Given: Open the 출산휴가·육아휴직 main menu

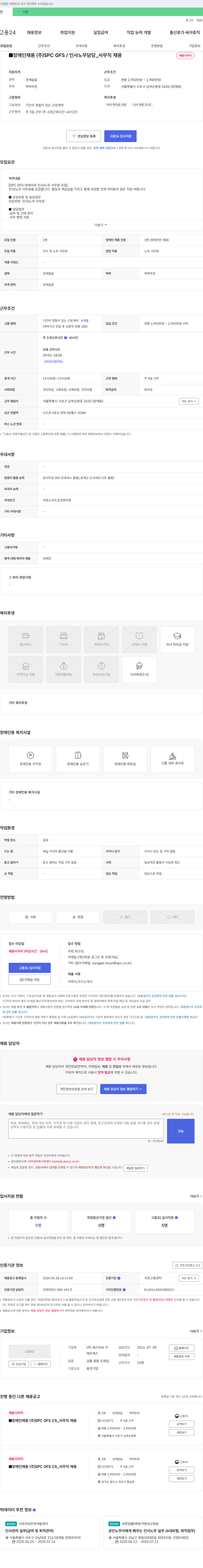Looking at the screenshot, I should [185, 32].
